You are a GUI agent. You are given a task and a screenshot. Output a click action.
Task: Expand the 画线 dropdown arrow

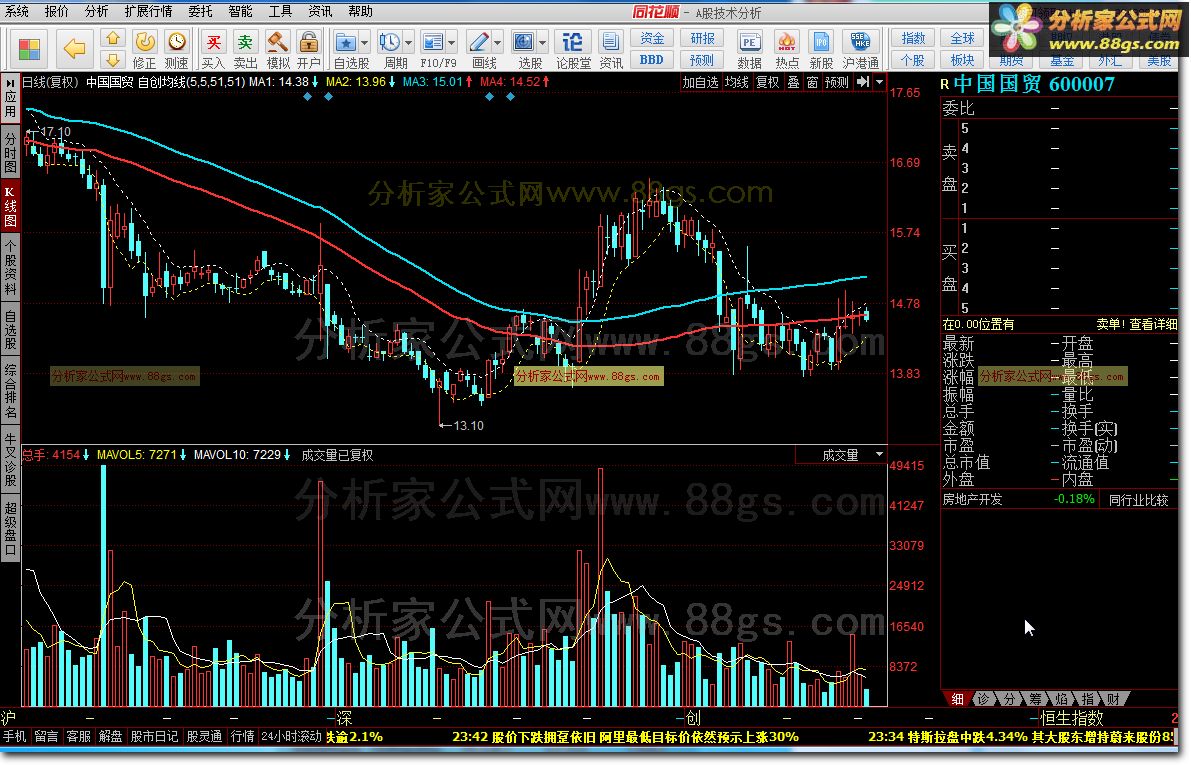pyautogui.click(x=497, y=43)
